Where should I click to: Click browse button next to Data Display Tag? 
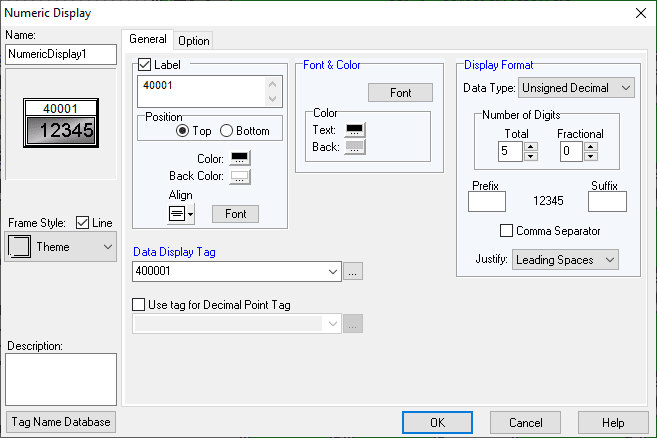tap(353, 272)
